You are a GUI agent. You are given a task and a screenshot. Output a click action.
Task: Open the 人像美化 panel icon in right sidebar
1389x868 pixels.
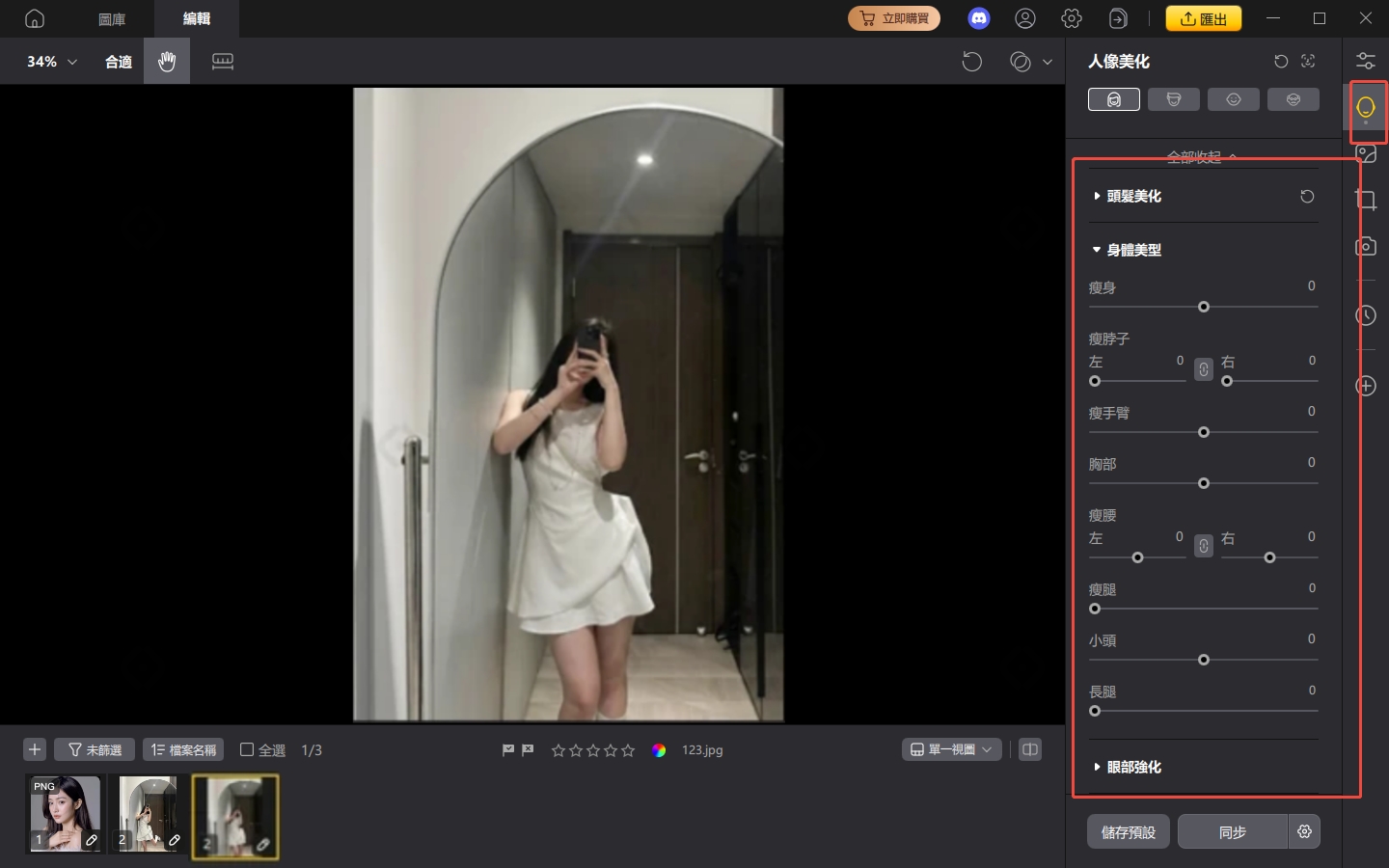[1366, 109]
